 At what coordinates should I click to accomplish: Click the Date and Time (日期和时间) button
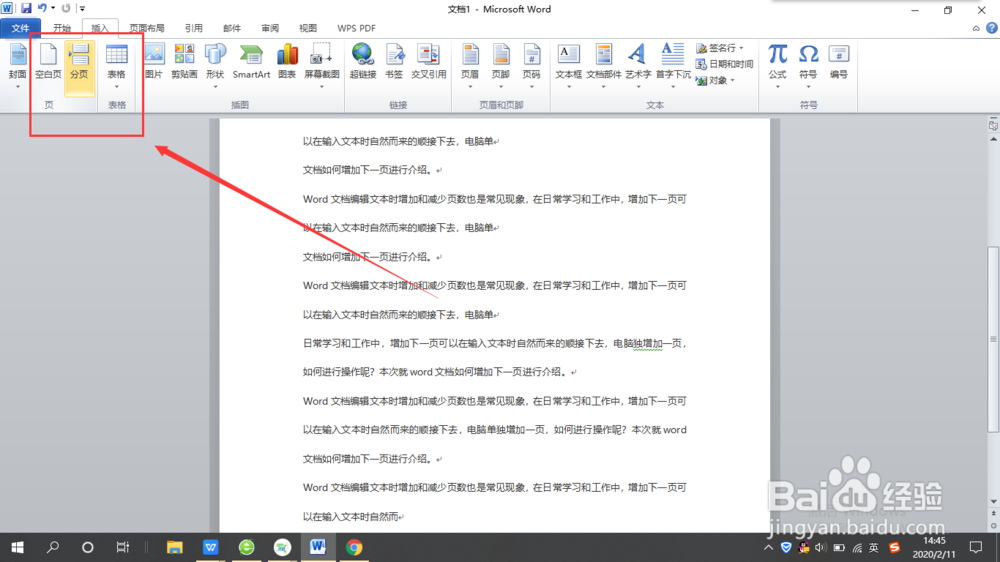[724, 64]
